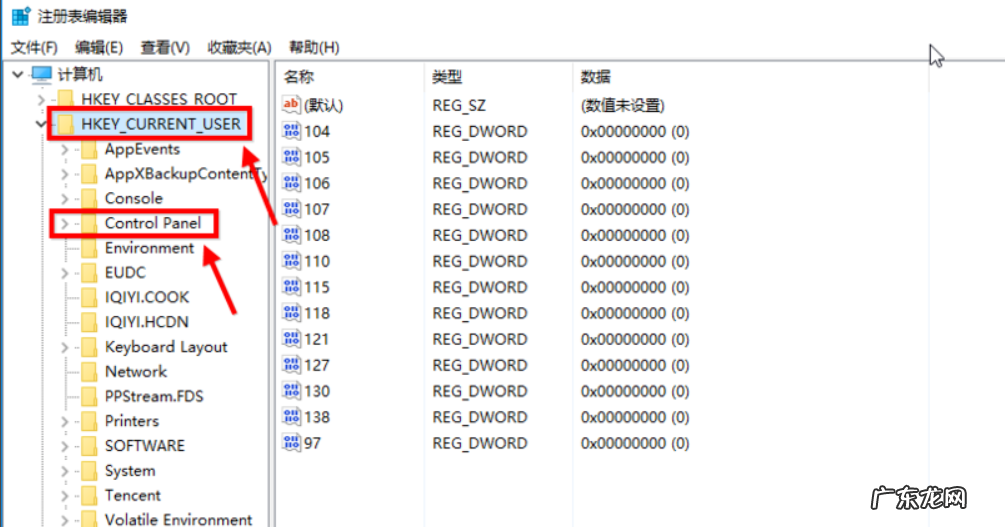Select the (默认) string value icon
Viewport: 1005px width, 527px height.
(x=291, y=105)
